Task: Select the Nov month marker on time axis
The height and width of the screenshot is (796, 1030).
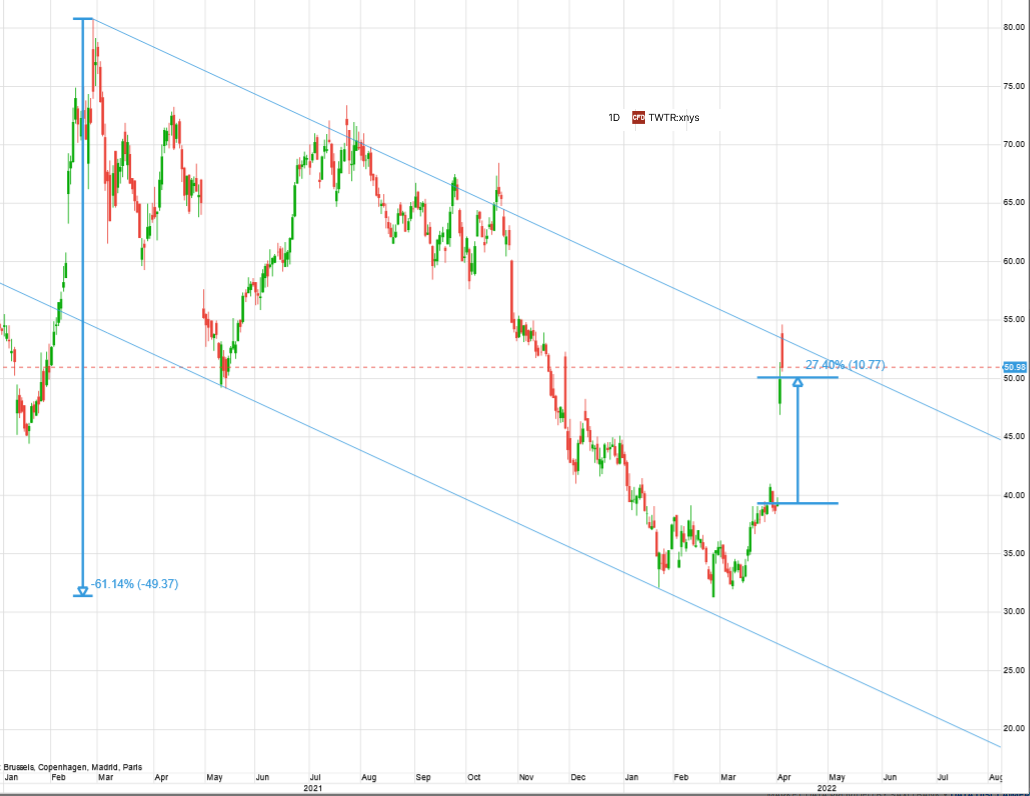Action: tap(527, 776)
